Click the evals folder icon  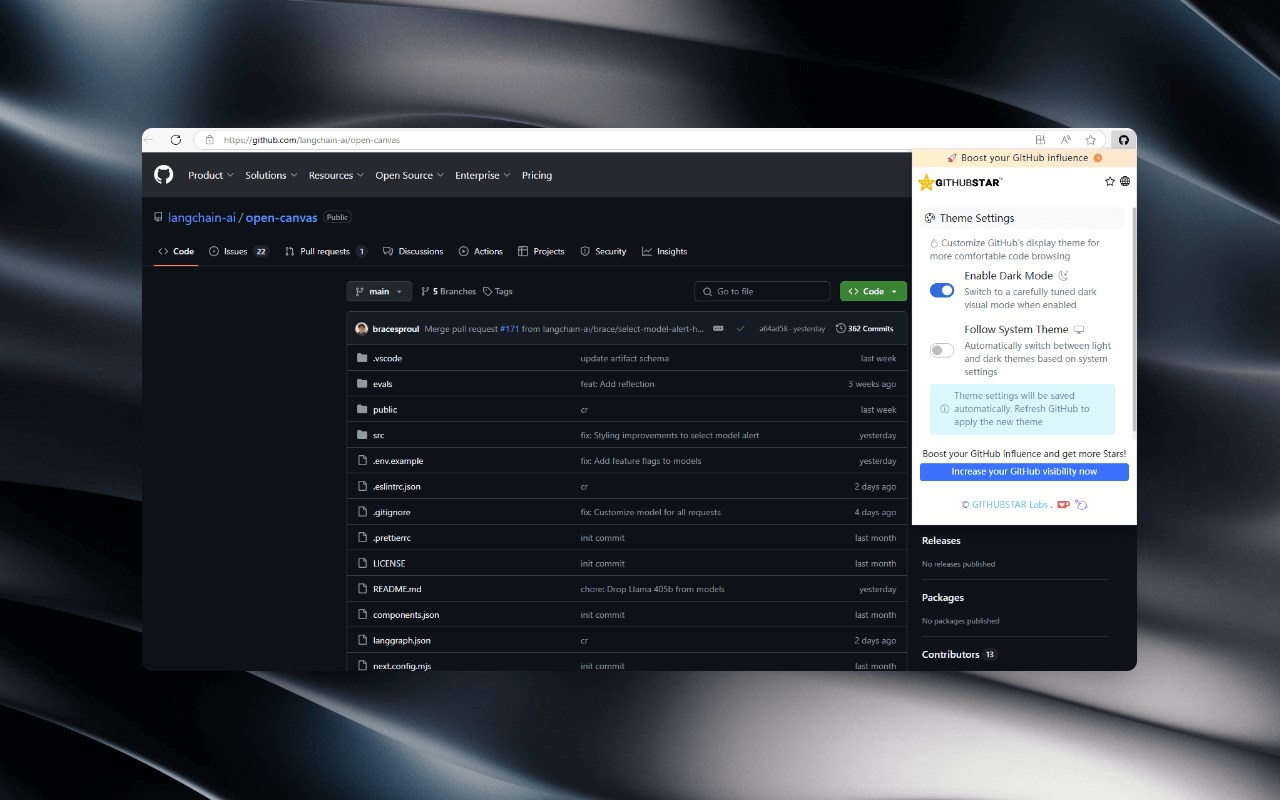(362, 384)
